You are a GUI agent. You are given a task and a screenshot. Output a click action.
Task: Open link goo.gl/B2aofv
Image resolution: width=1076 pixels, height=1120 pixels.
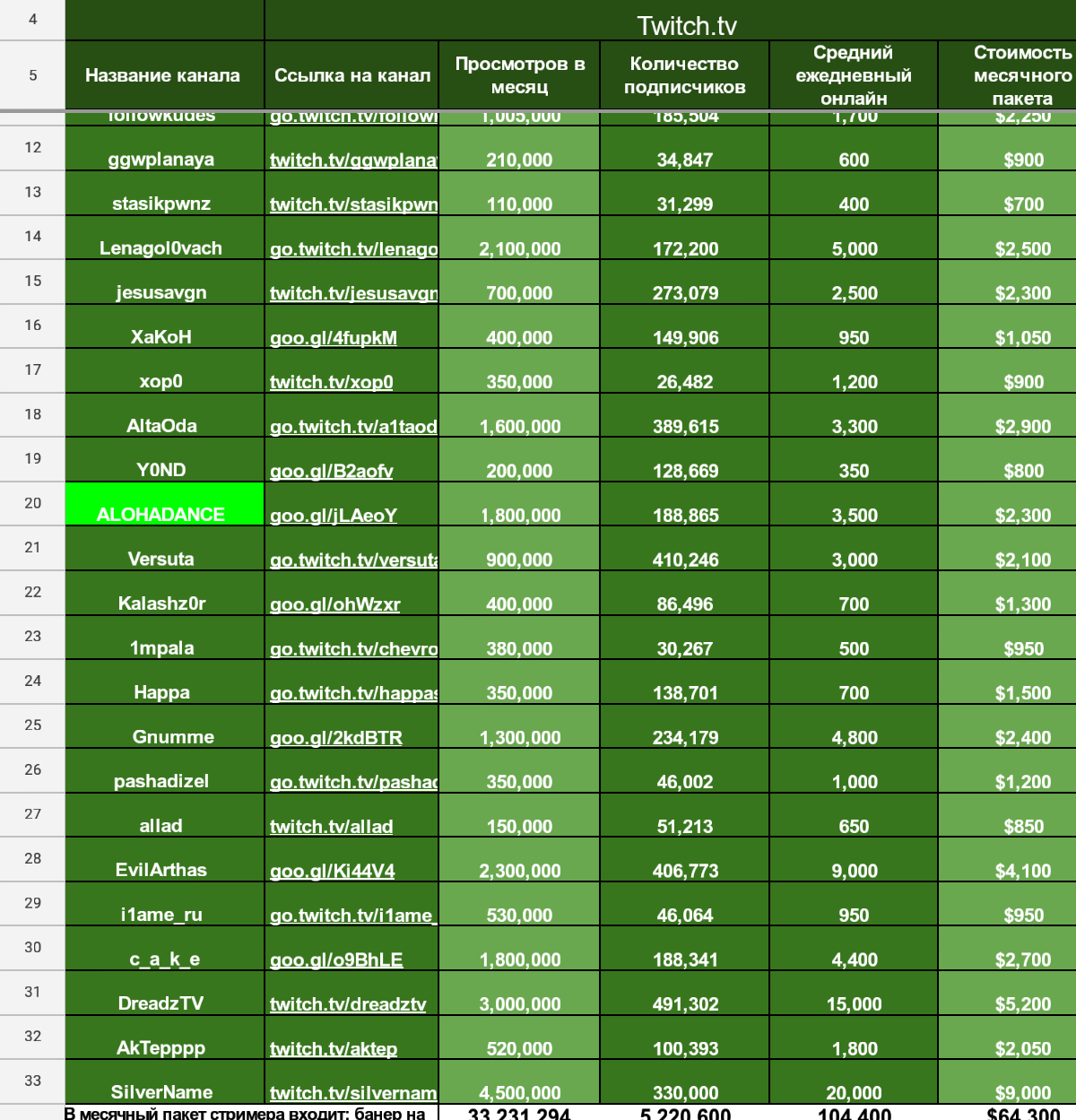tap(331, 471)
